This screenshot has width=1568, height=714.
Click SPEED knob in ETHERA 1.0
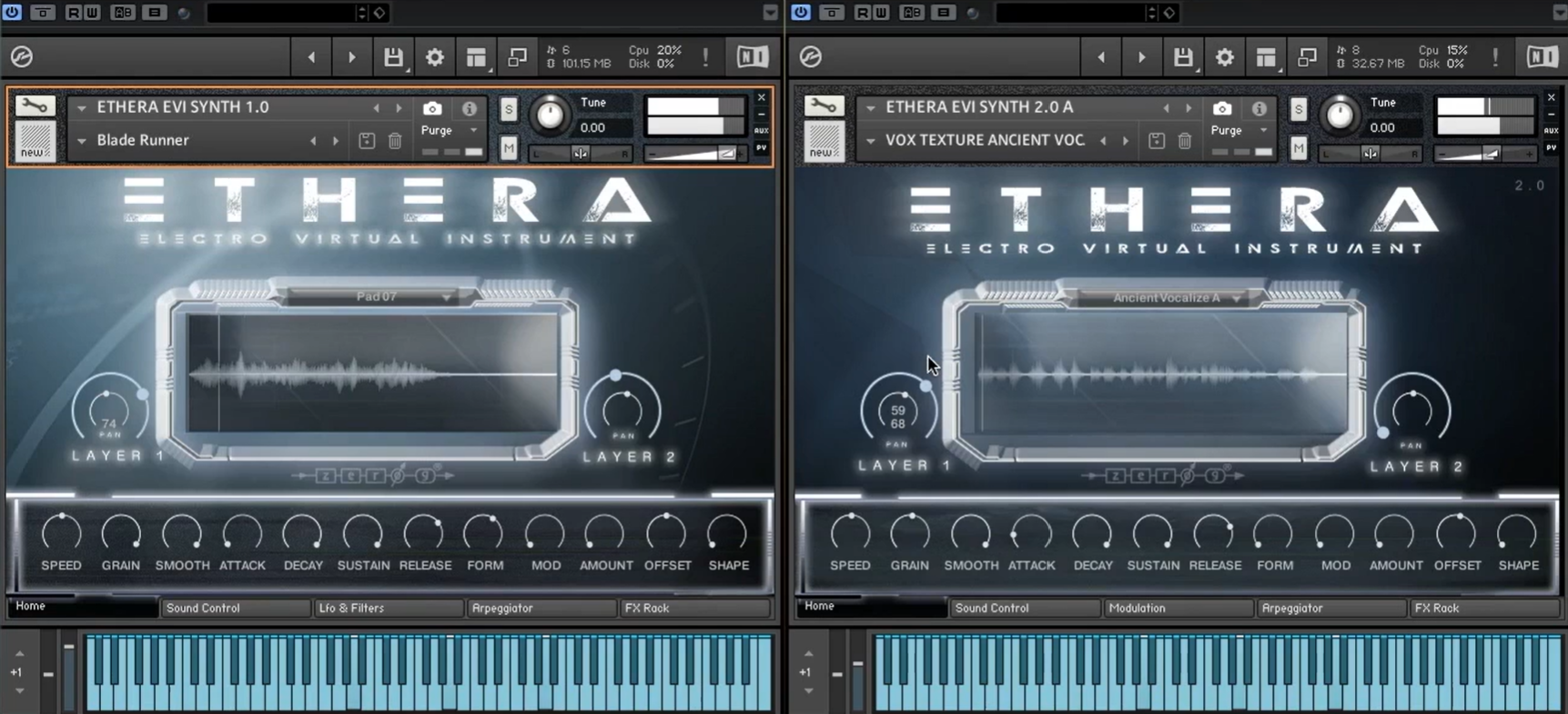pos(61,534)
